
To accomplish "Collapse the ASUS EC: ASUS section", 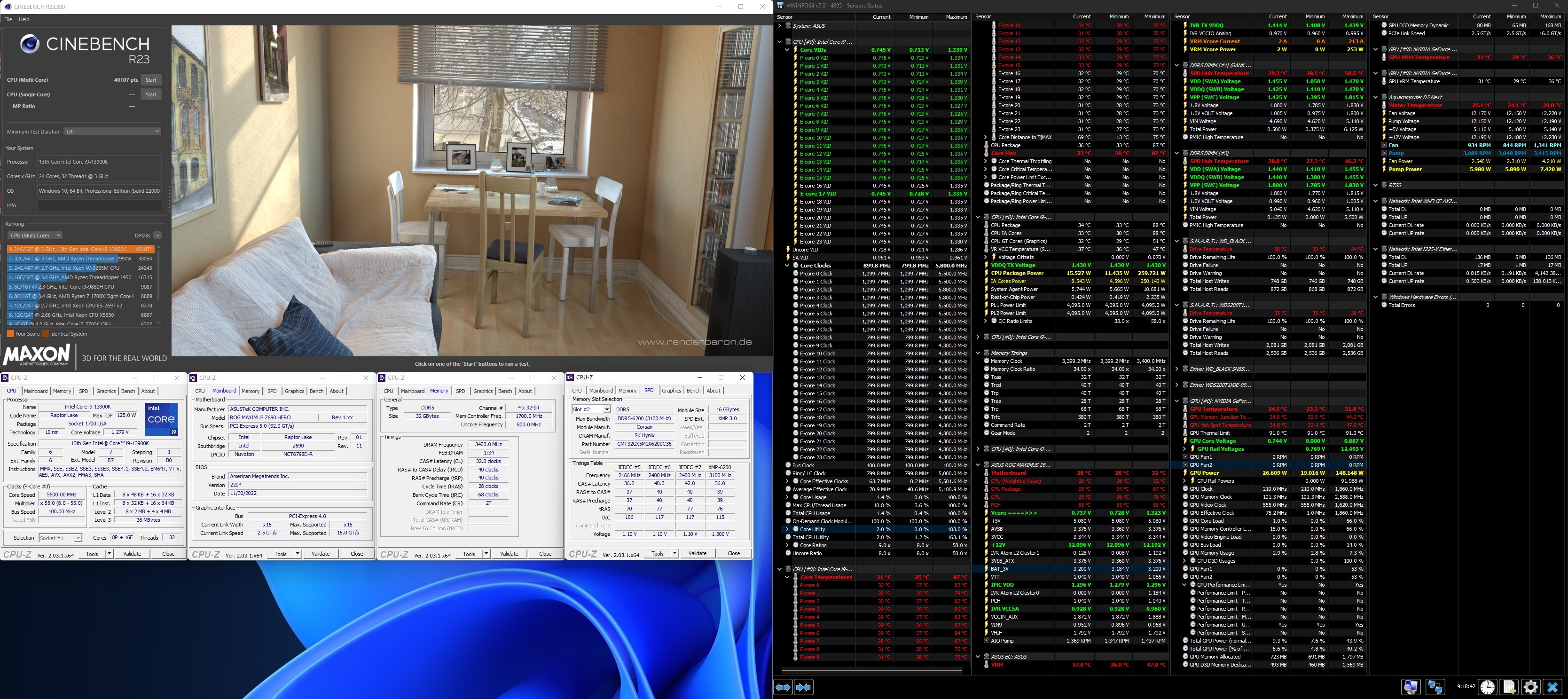I will [978, 657].
